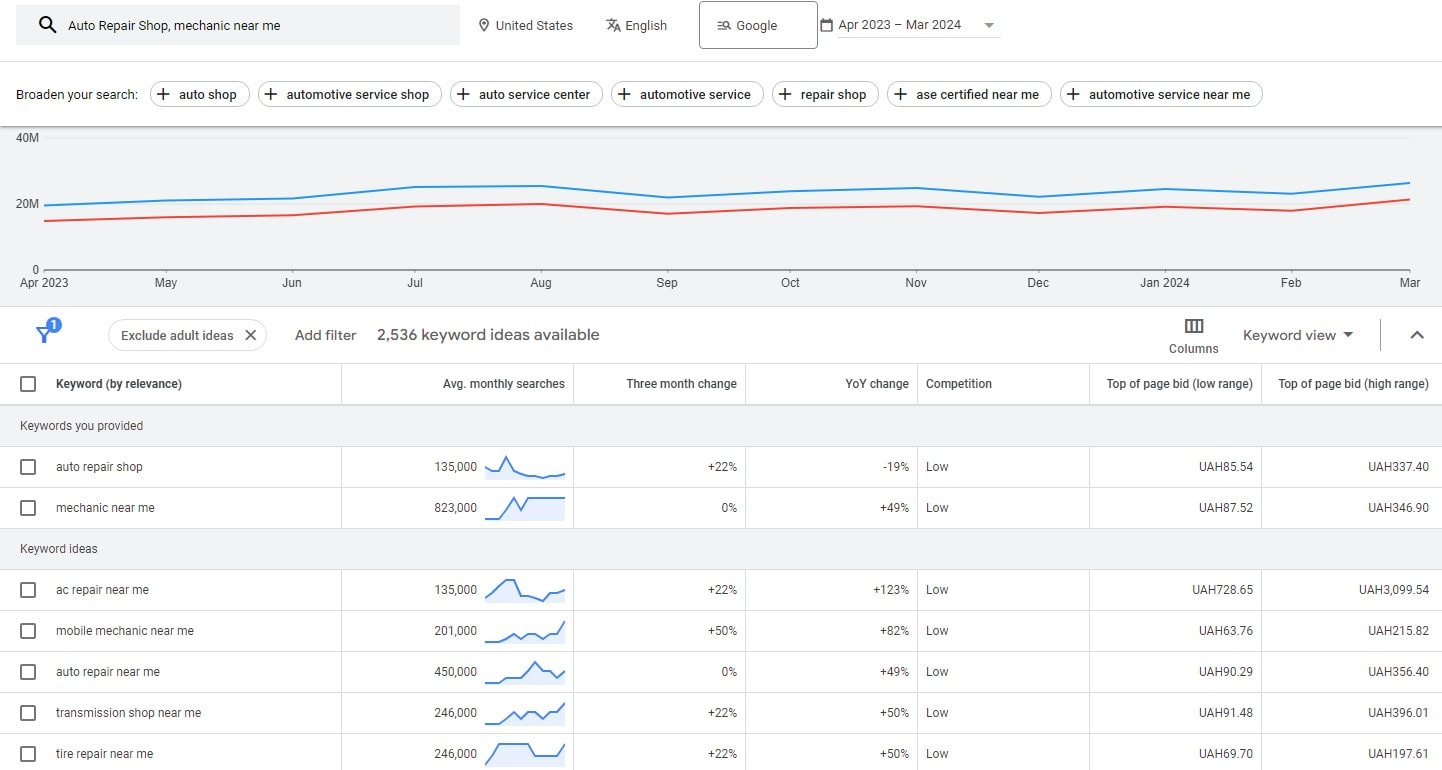Click the keyword search input field

point(260,25)
